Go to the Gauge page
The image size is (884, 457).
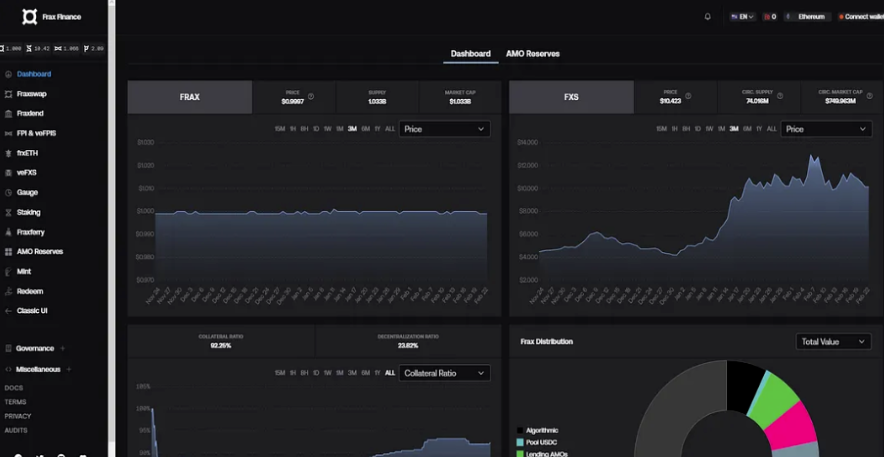27,193
